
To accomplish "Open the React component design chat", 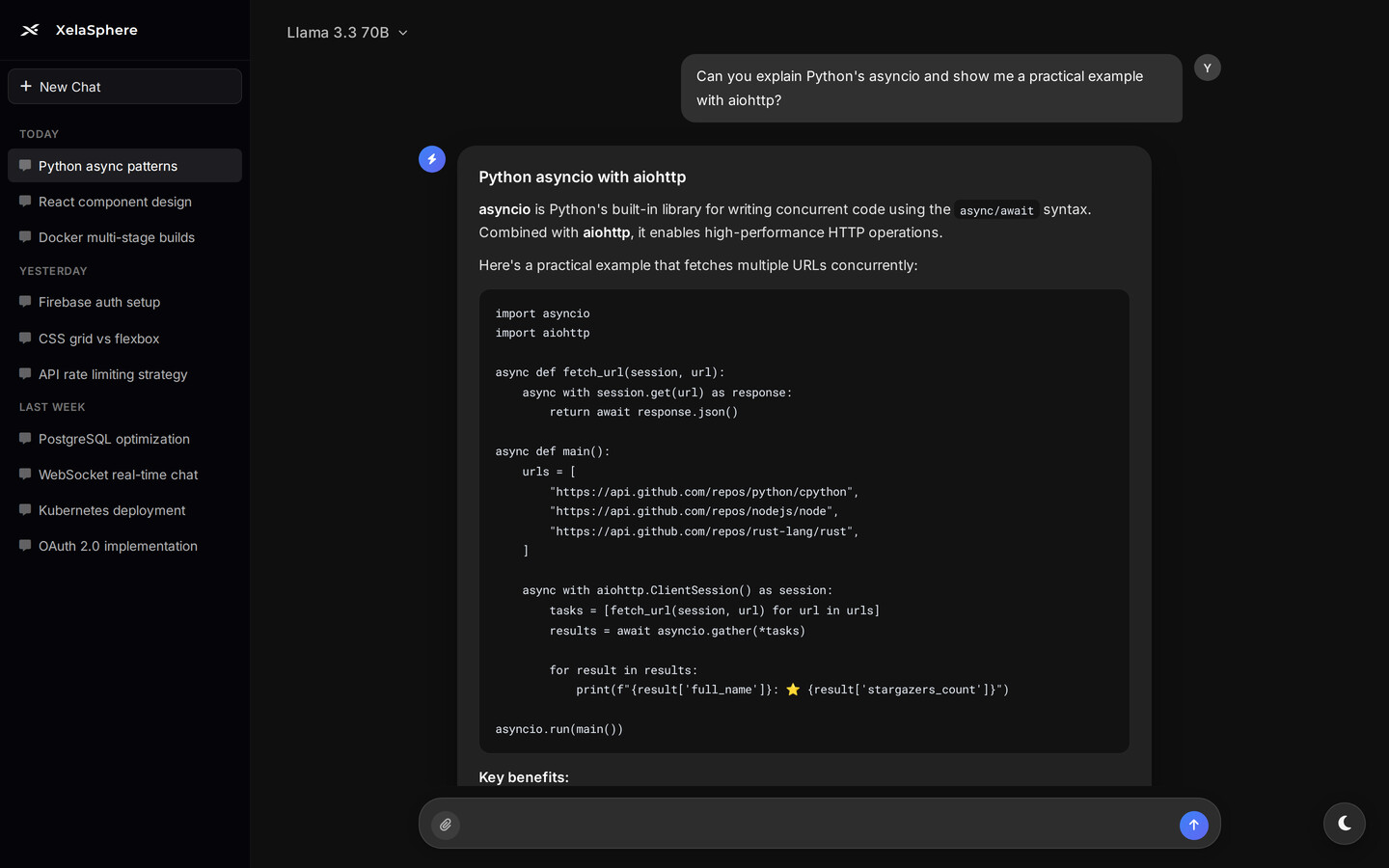I will pos(115,202).
